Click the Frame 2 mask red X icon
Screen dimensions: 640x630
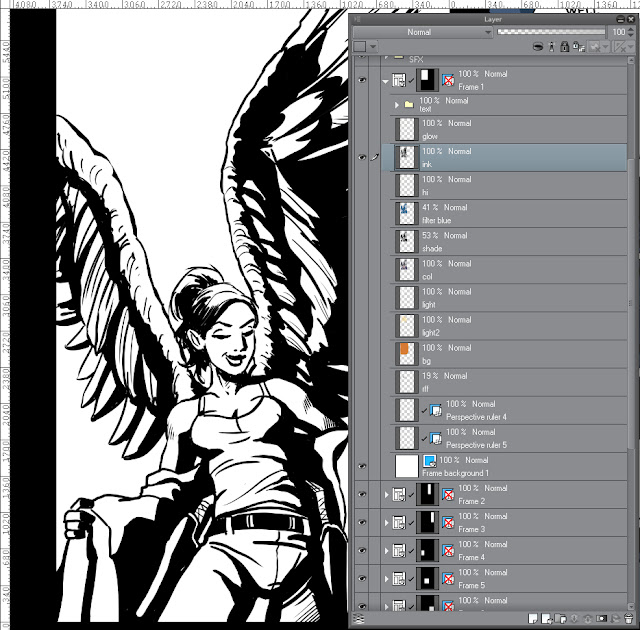point(448,495)
